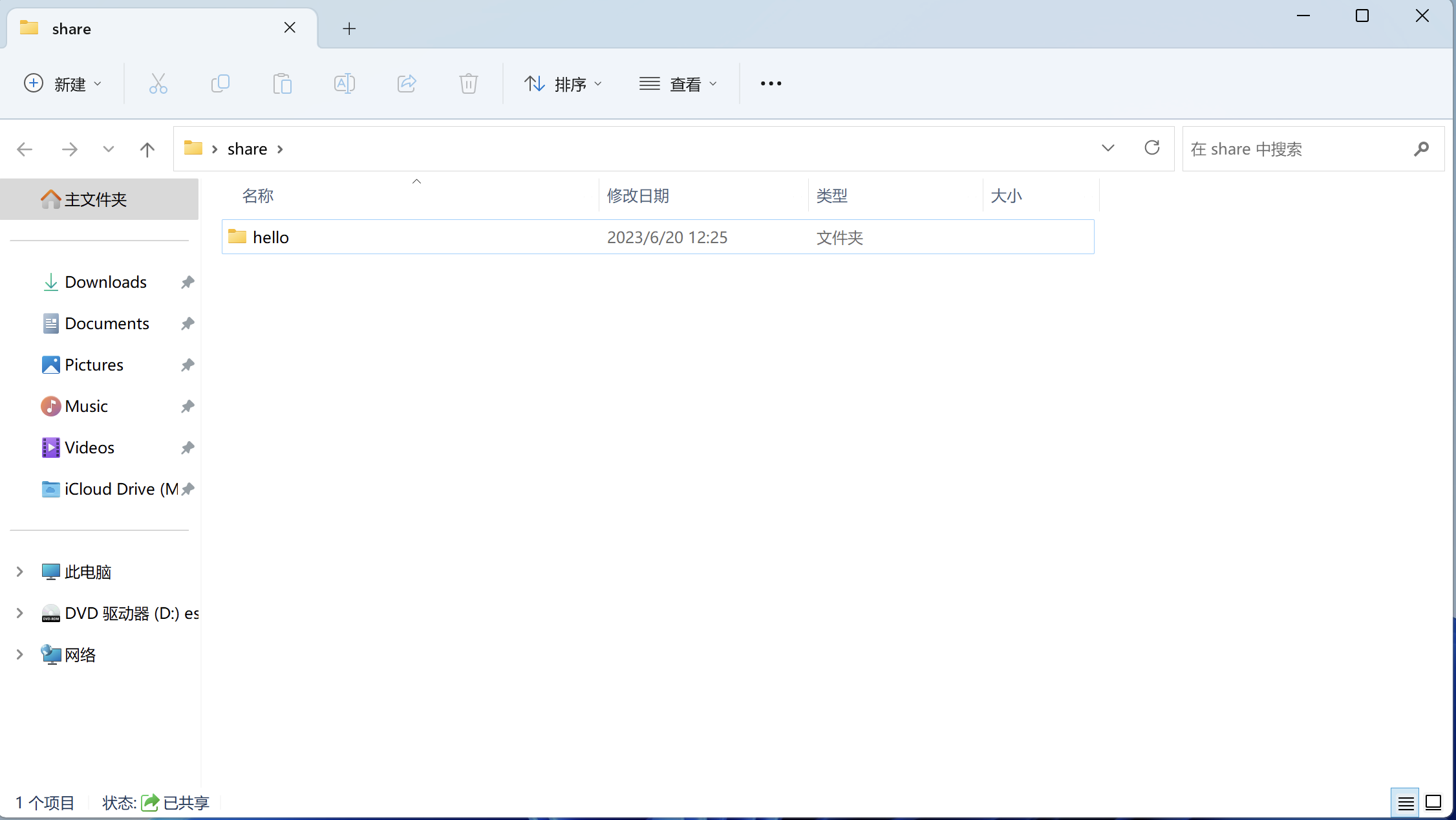Click the Delete trash icon
1456x820 pixels.
click(469, 84)
